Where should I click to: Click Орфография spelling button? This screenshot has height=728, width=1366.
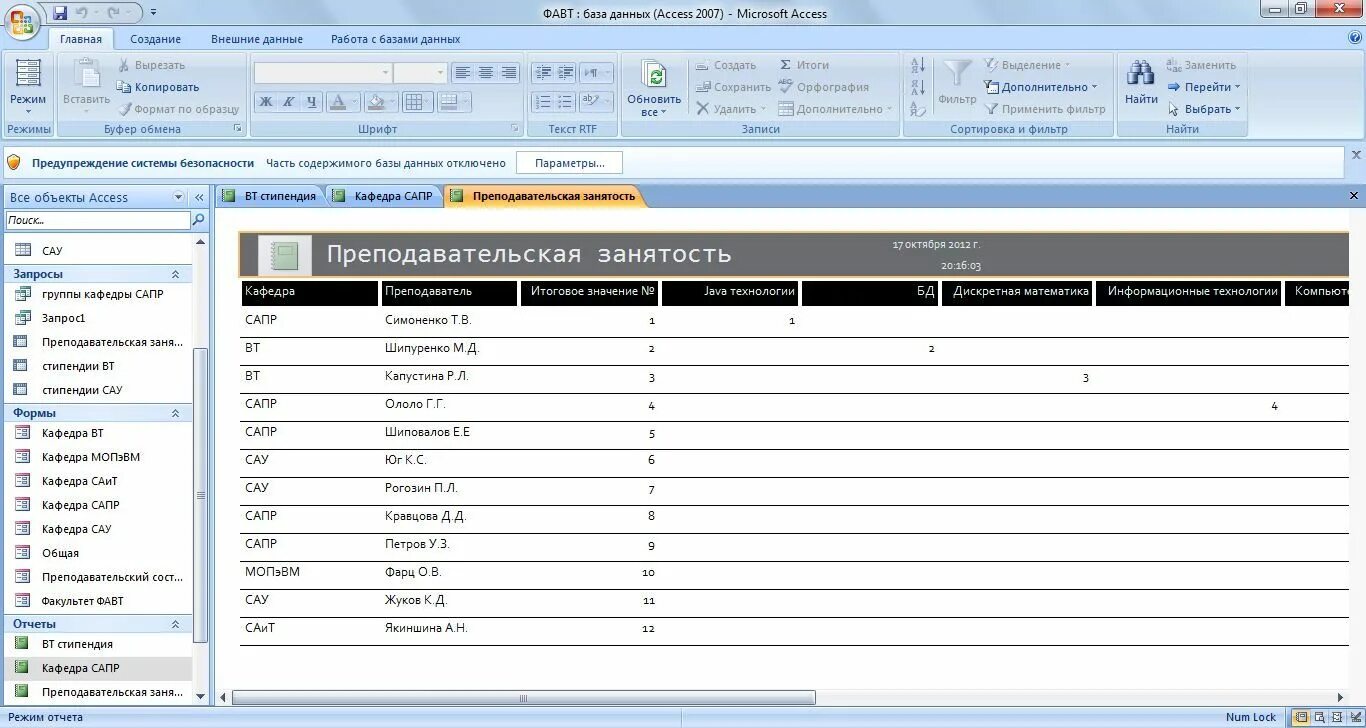(x=823, y=87)
